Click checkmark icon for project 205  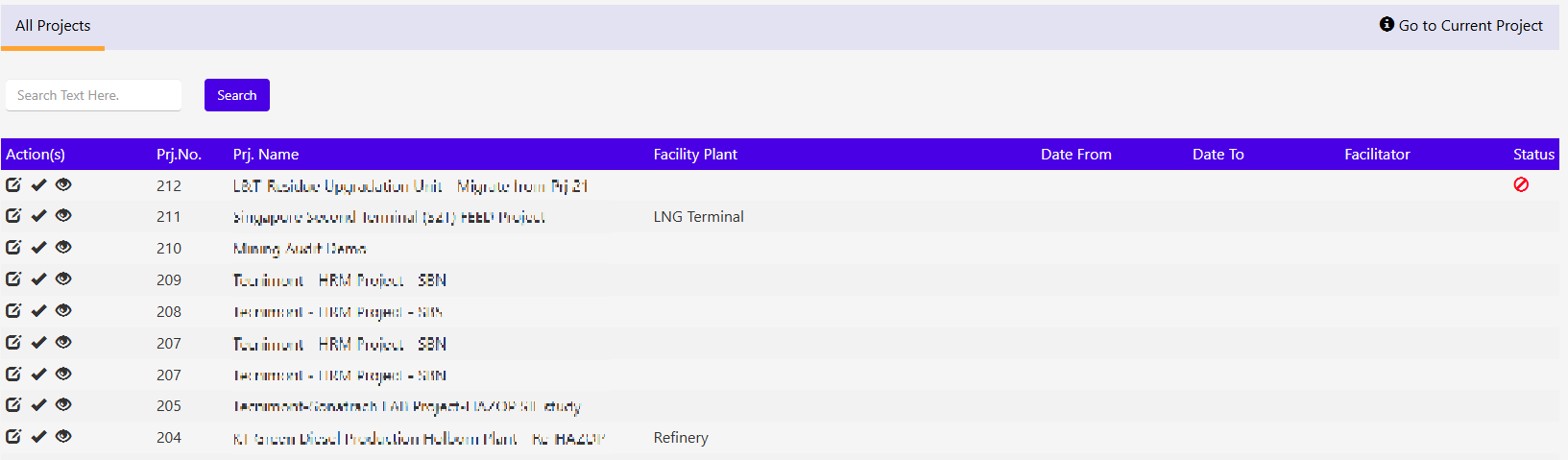38,405
